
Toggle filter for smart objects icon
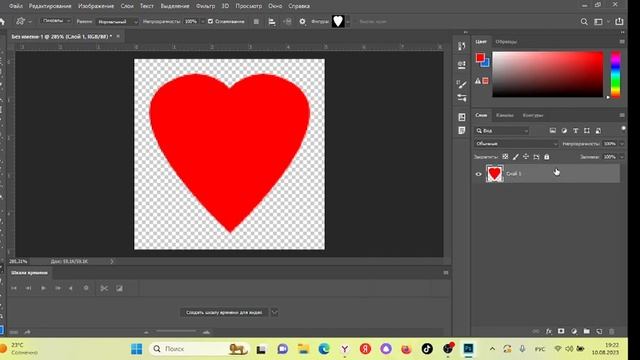click(x=598, y=131)
